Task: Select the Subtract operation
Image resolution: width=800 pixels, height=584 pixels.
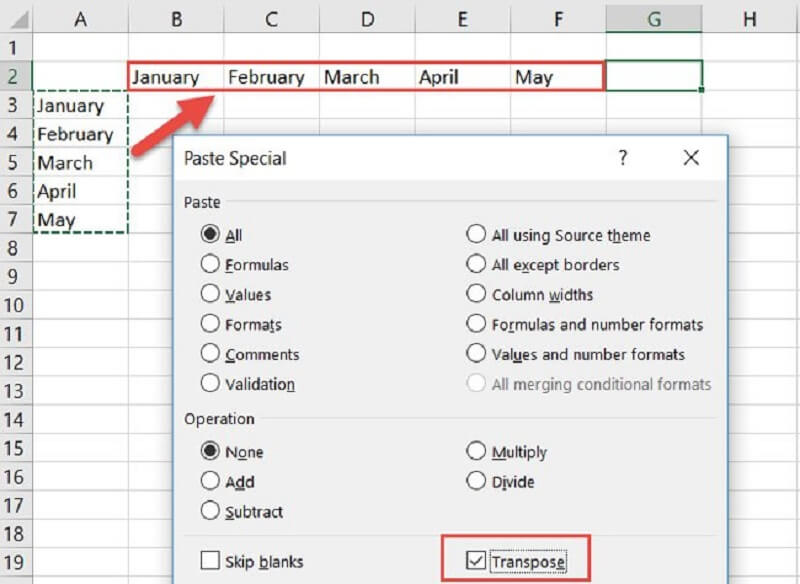Action: coord(211,511)
